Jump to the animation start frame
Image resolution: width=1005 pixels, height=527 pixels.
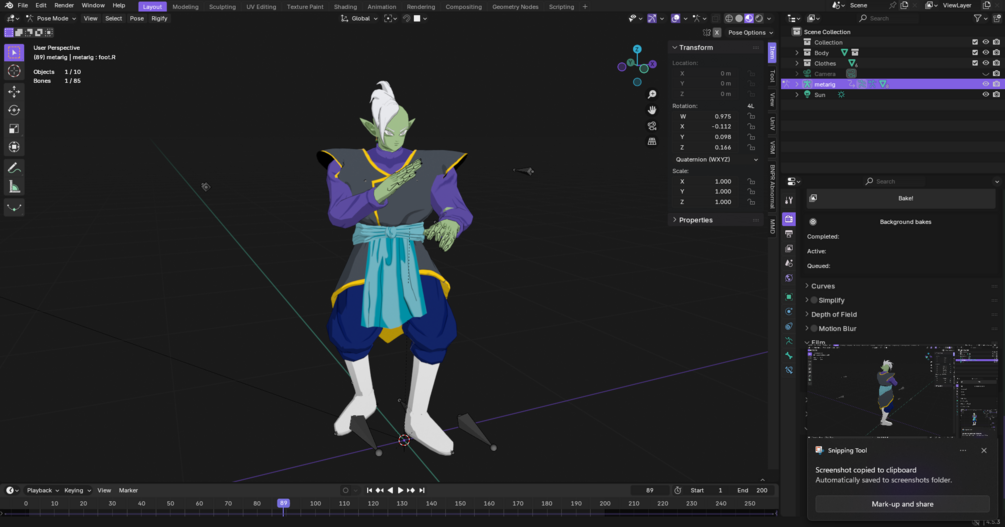point(369,490)
